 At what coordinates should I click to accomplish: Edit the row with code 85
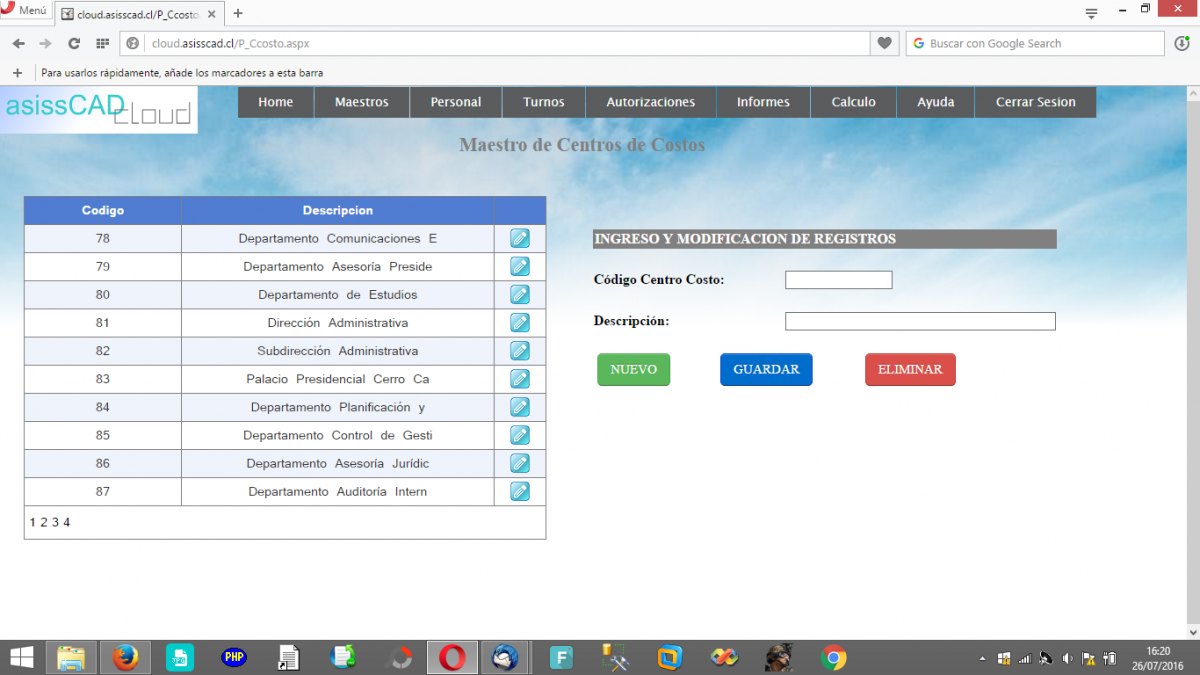tap(520, 434)
